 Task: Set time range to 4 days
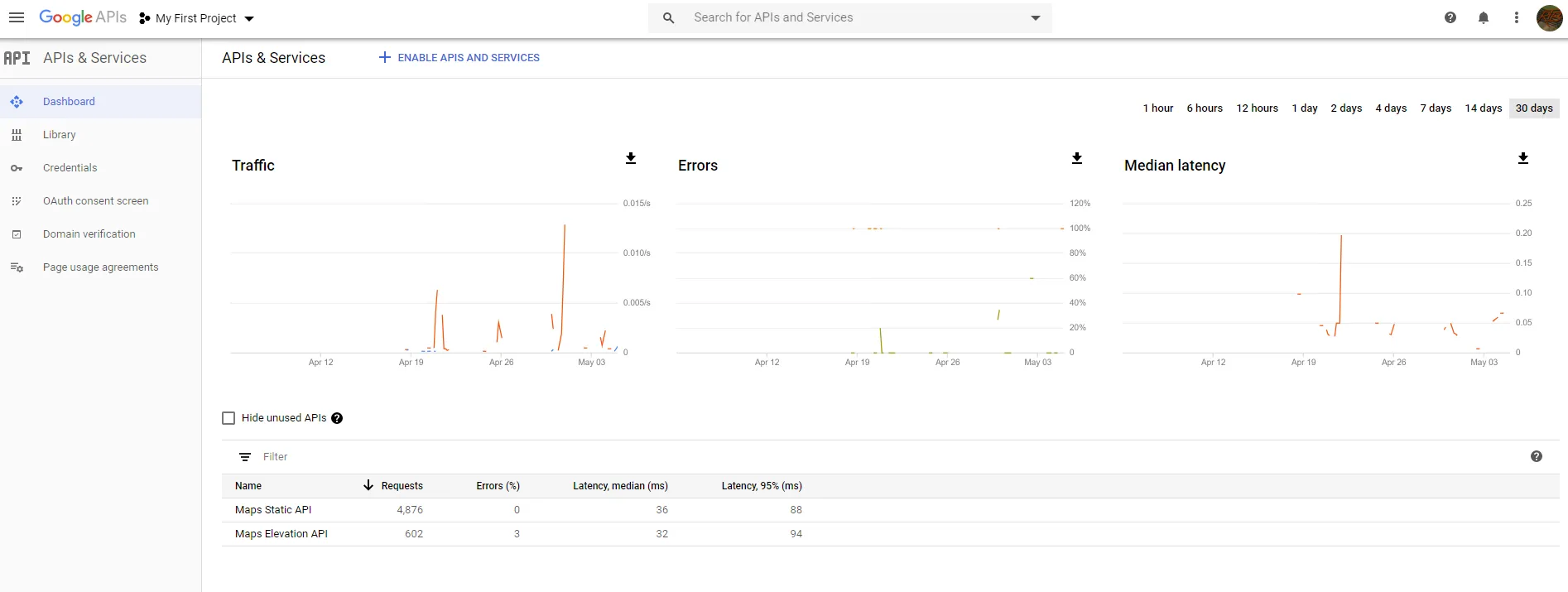click(x=1391, y=108)
